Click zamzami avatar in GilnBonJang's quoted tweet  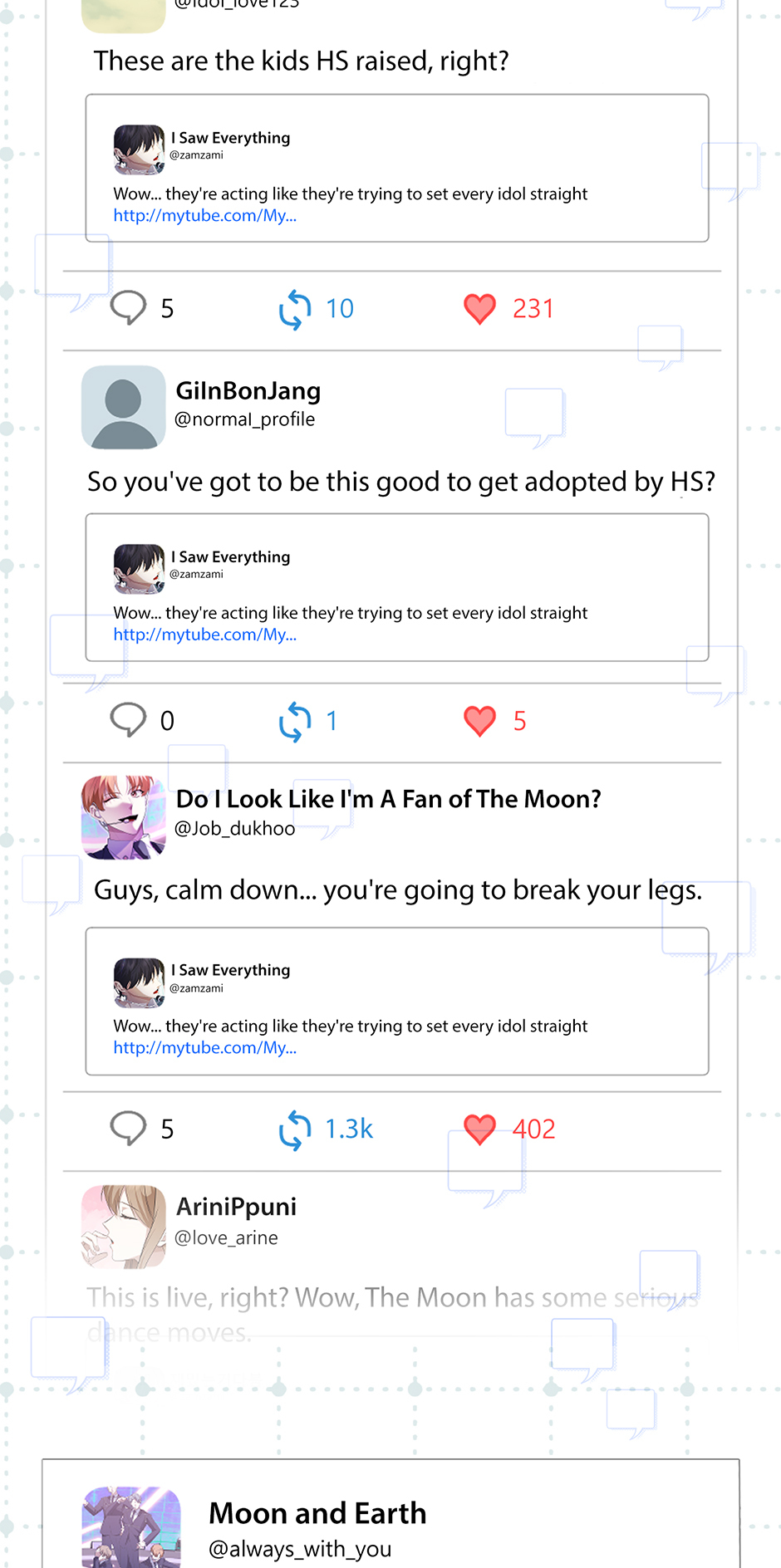point(139,569)
